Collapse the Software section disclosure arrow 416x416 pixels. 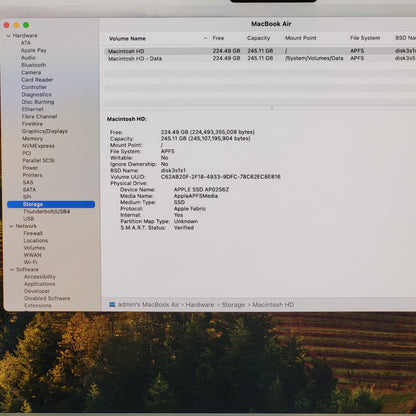tap(12, 269)
